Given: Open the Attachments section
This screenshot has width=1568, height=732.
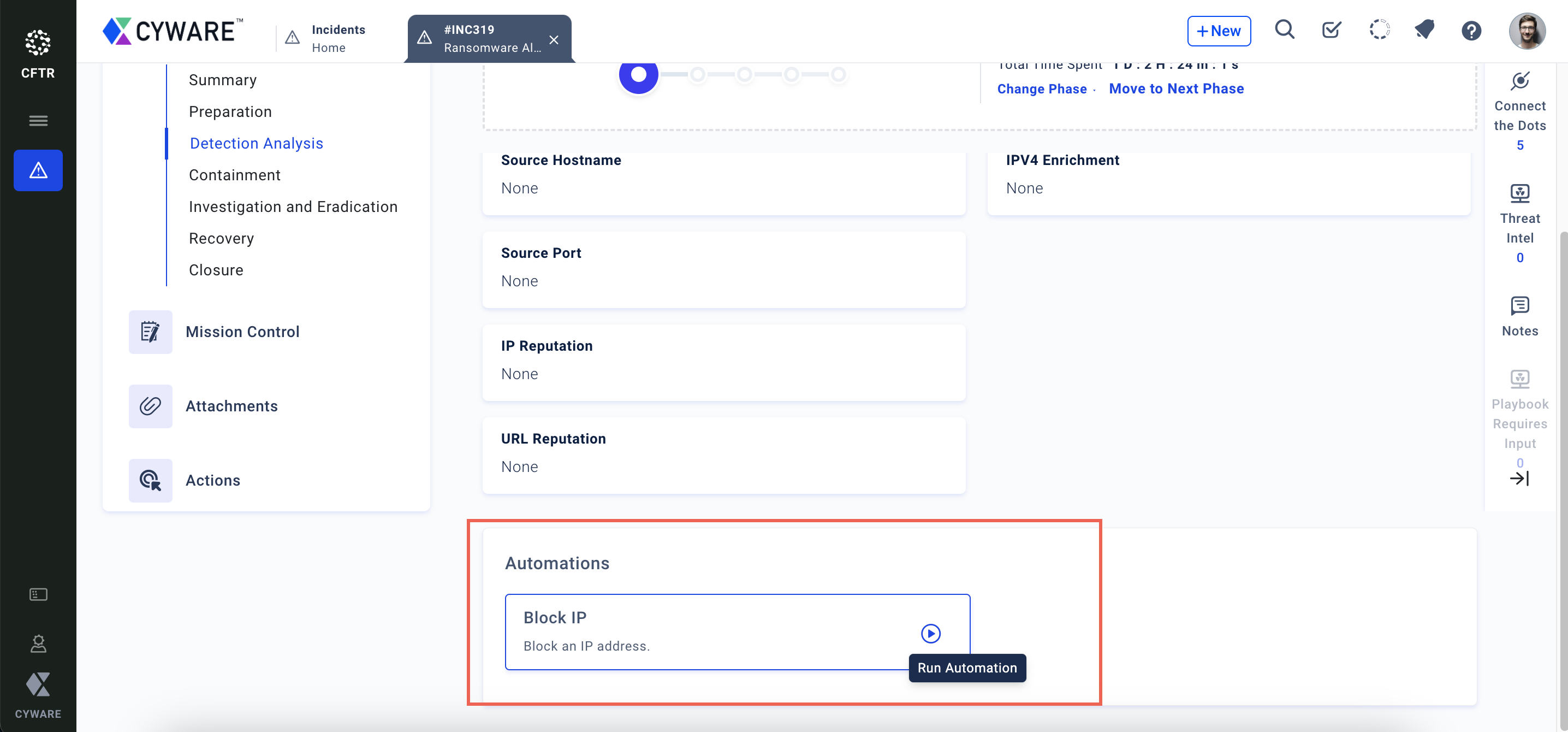Looking at the screenshot, I should tap(231, 406).
